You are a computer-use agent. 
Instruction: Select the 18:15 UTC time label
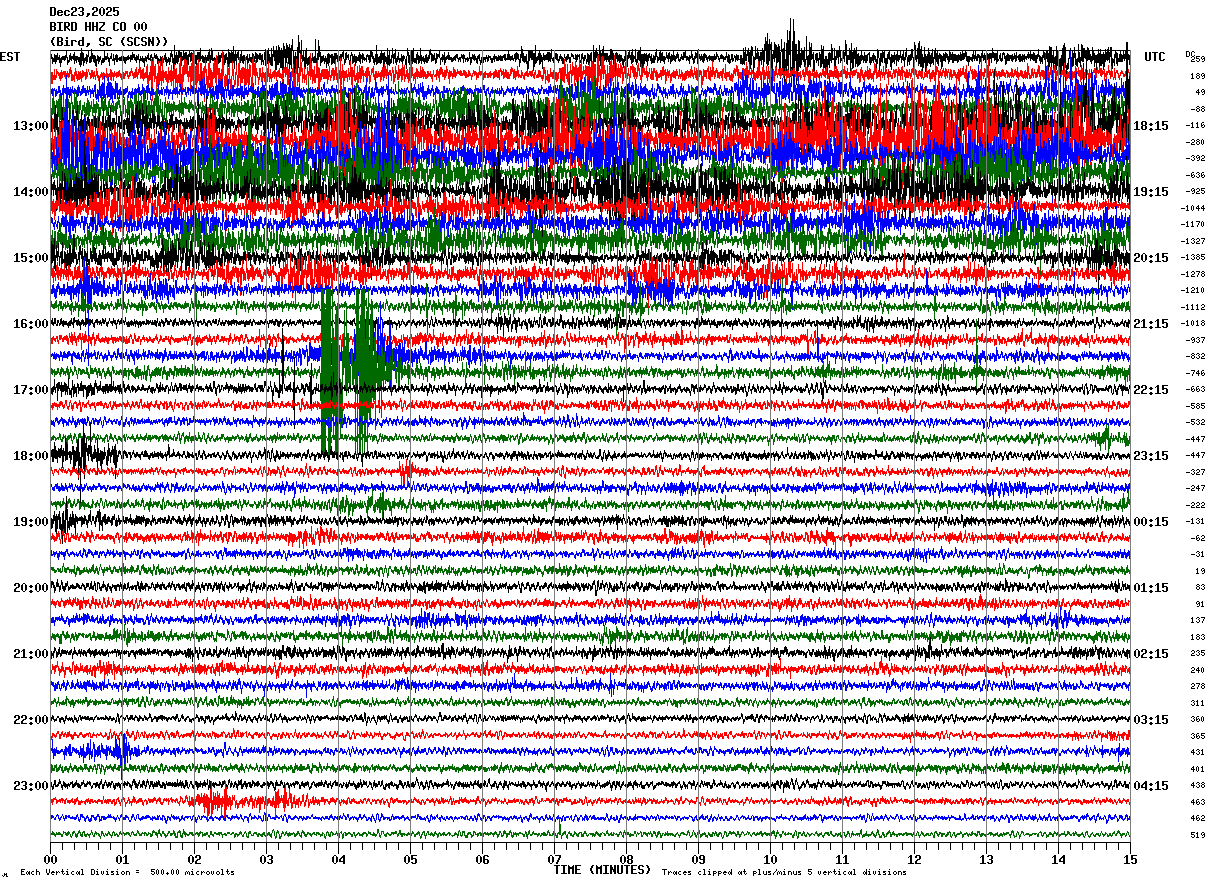coord(1151,126)
